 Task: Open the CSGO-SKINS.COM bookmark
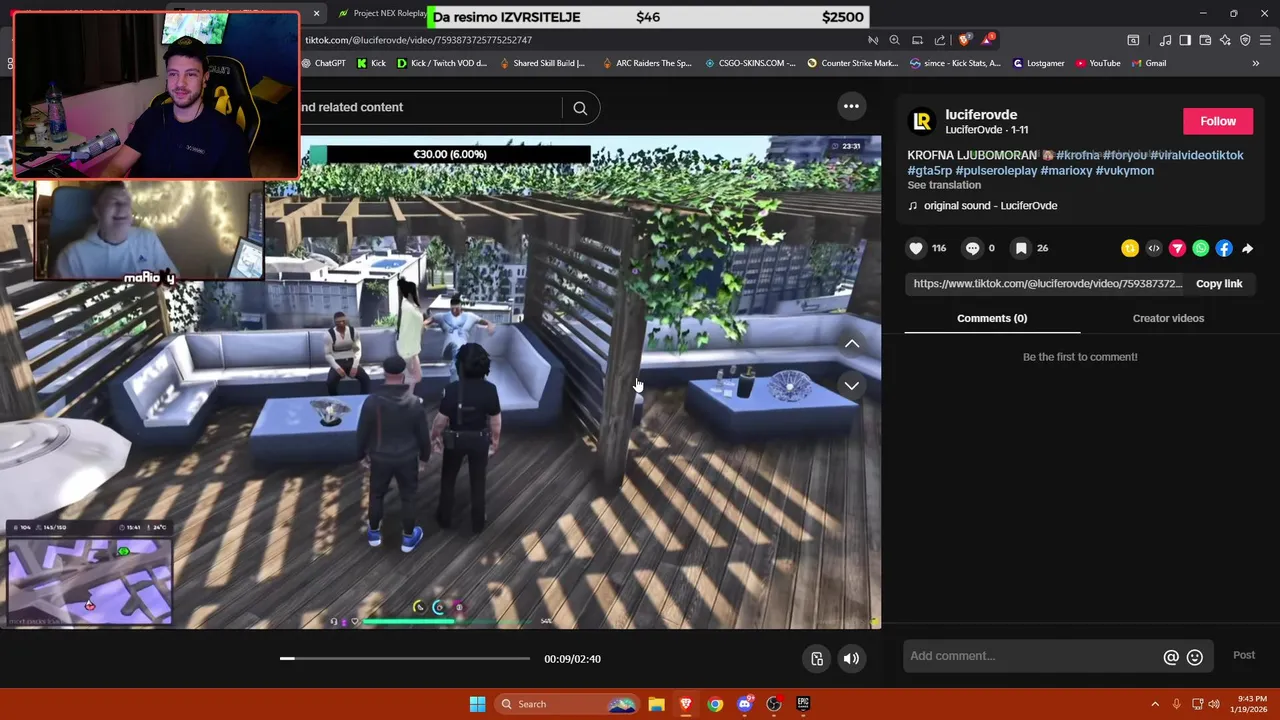pyautogui.click(x=751, y=63)
